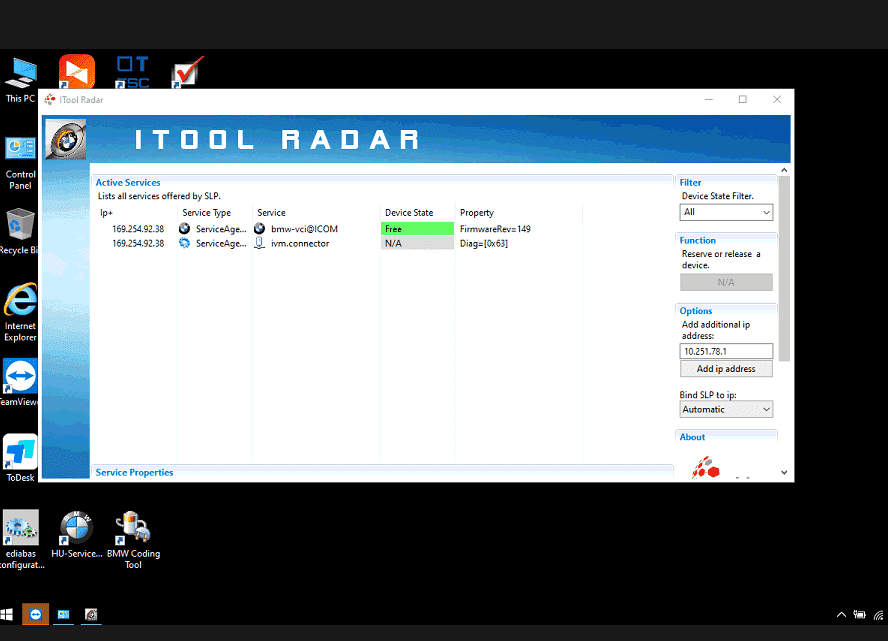Click the Options panel header
The height and width of the screenshot is (641, 888).
click(696, 311)
